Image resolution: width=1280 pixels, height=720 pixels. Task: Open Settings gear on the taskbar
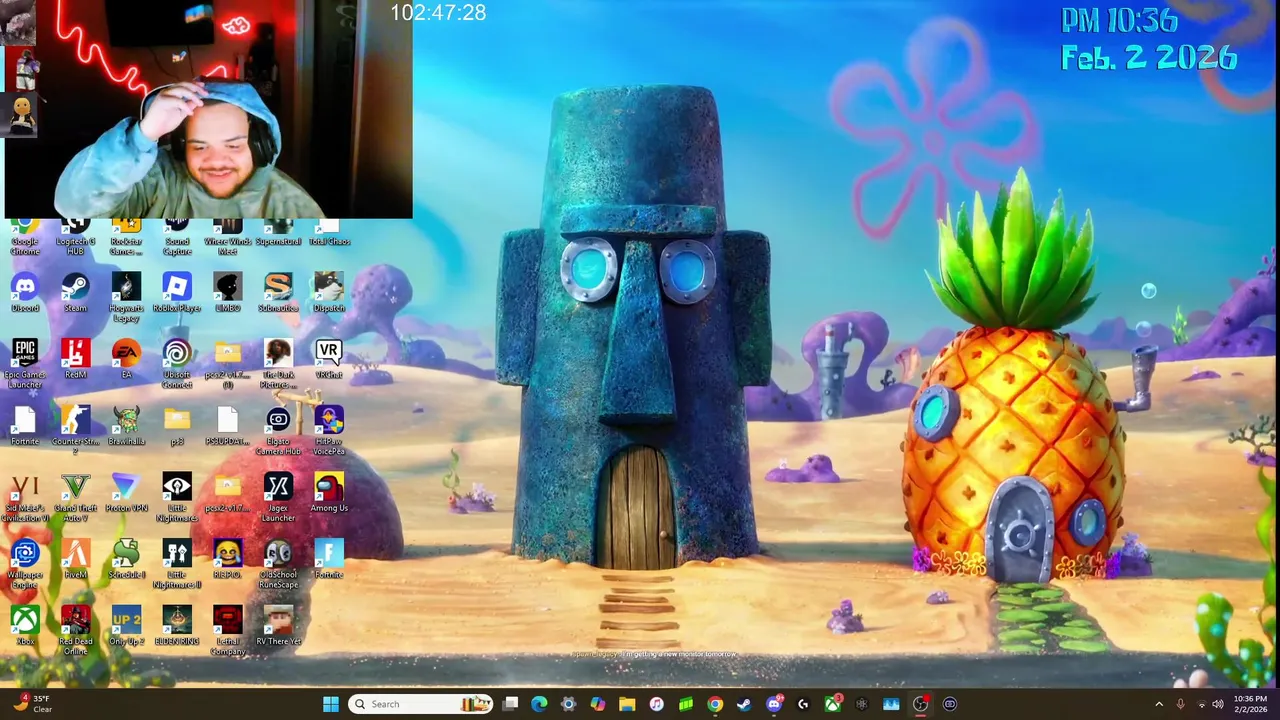coord(568,704)
